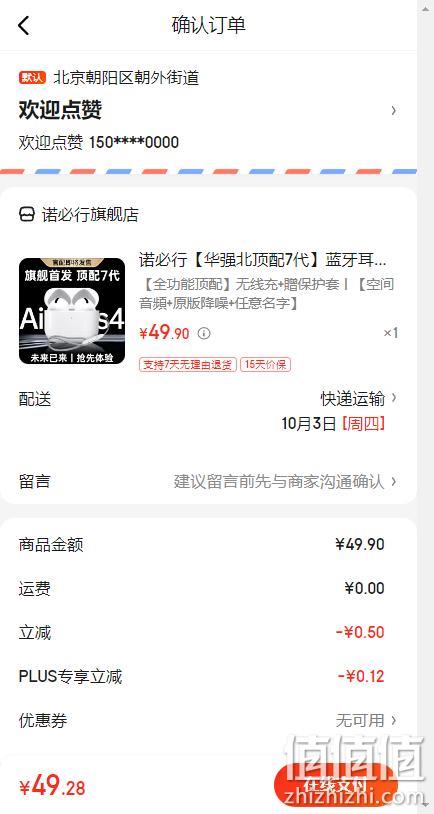The width and height of the screenshot is (434, 814).
Task: Tap the 立减 discount row
Action: coord(208,633)
